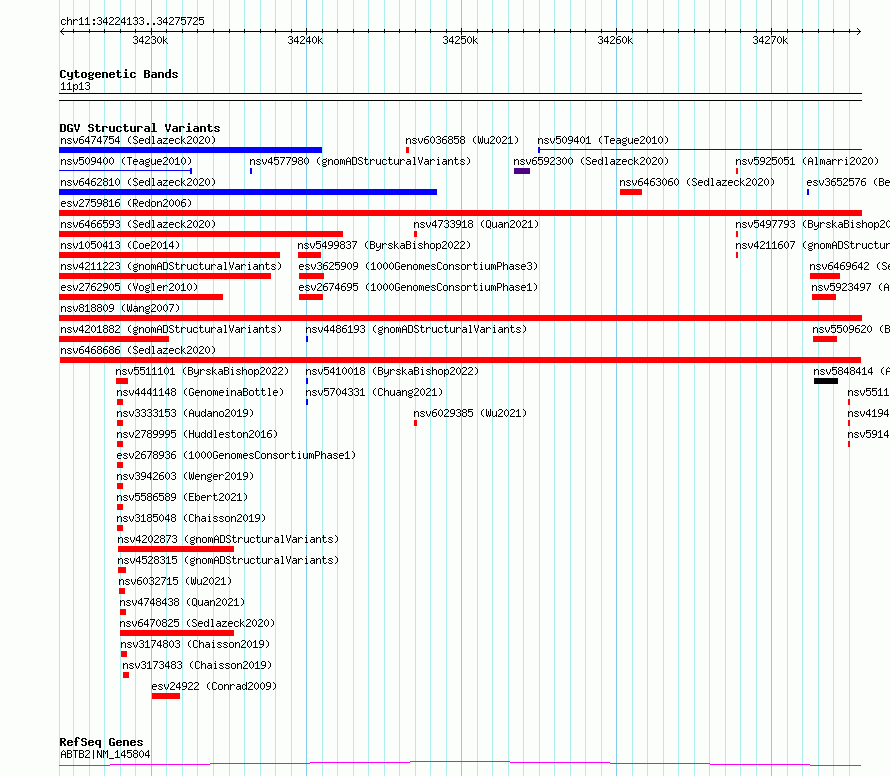
Task: Open nsv5499837 (ByrskaBishop2022) variant
Action: tap(384, 245)
